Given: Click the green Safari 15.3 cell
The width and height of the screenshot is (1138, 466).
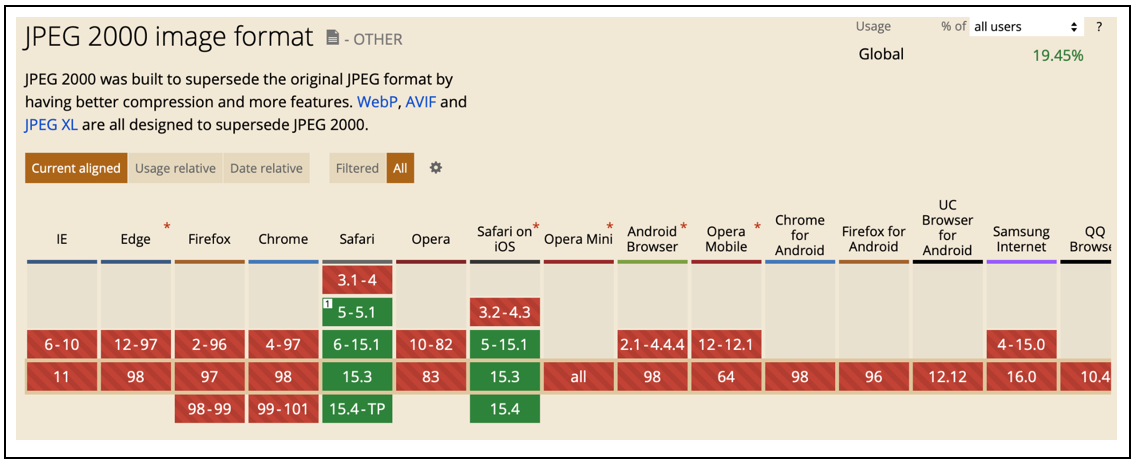Looking at the screenshot, I should 357,377.
